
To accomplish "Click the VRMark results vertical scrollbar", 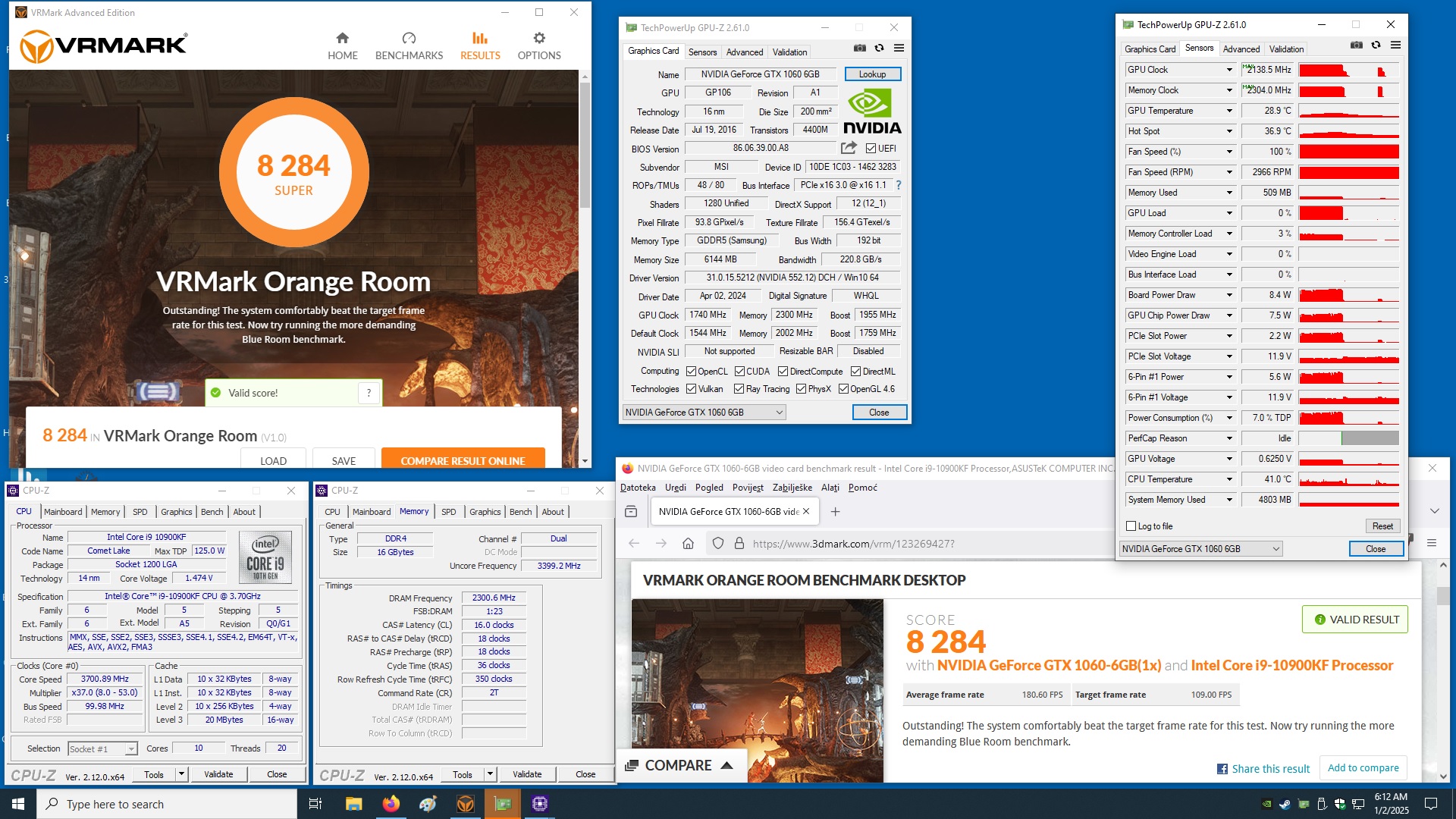I will click(x=585, y=146).
